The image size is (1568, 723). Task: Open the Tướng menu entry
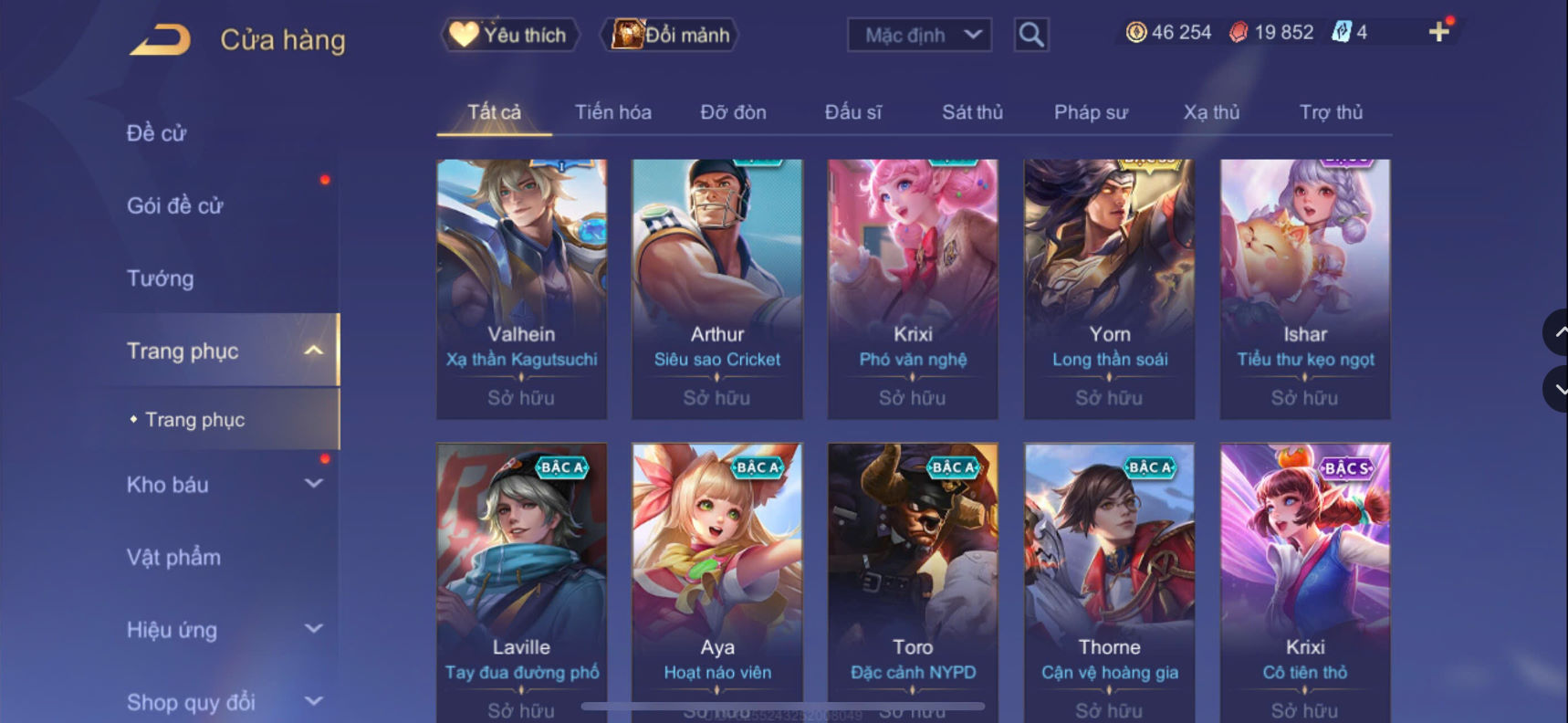[x=160, y=278]
